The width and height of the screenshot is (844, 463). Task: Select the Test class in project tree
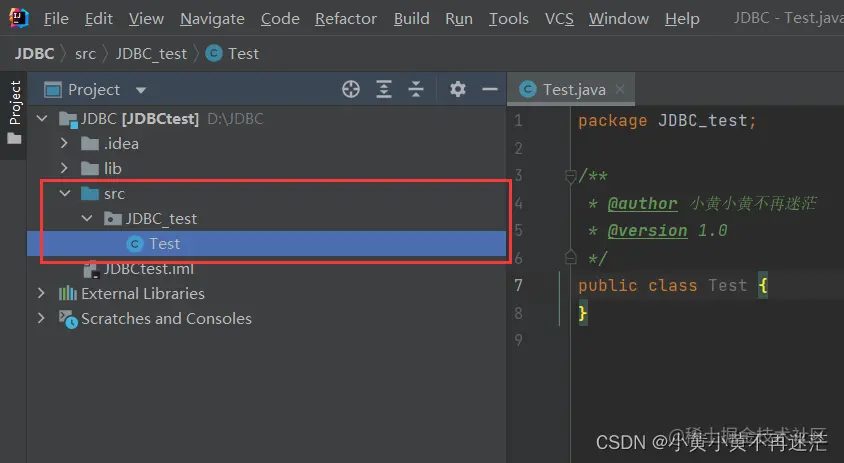pyautogui.click(x=267, y=243)
